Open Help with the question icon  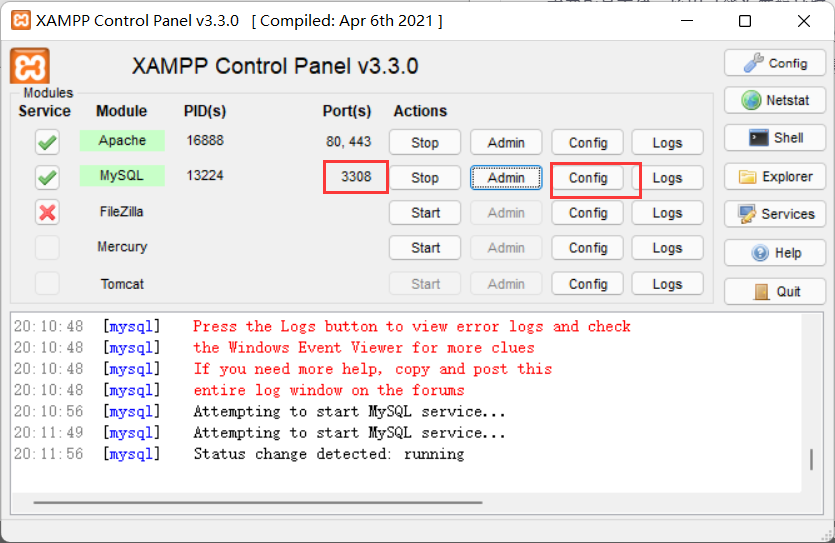[775, 253]
